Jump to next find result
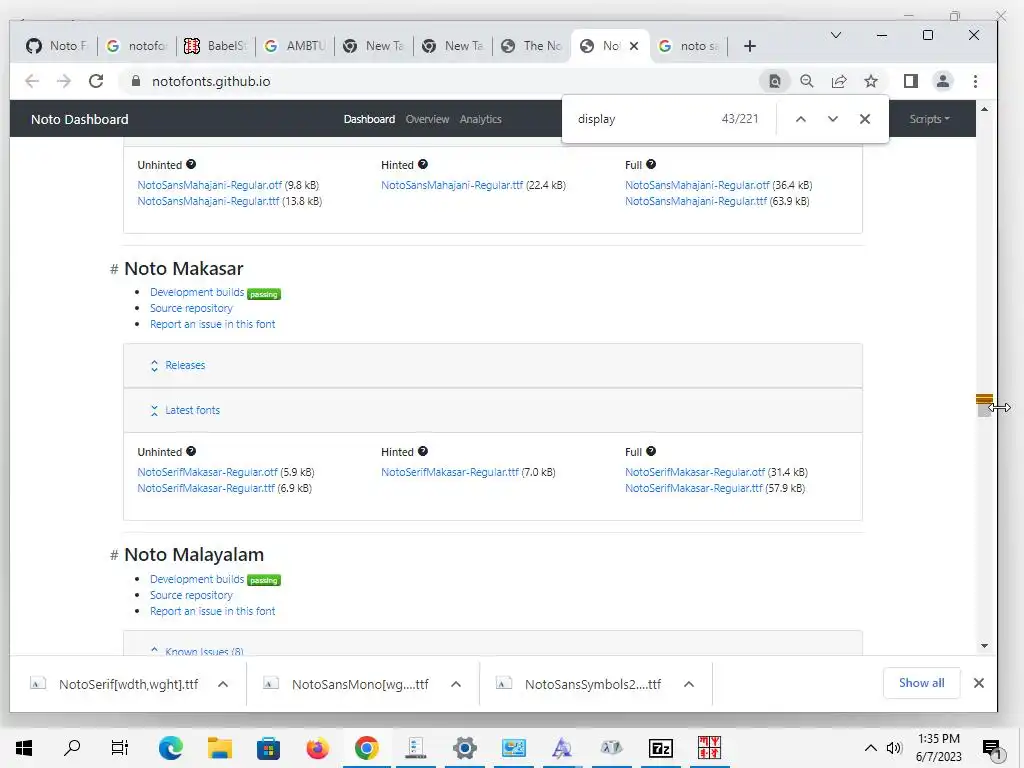 point(833,119)
